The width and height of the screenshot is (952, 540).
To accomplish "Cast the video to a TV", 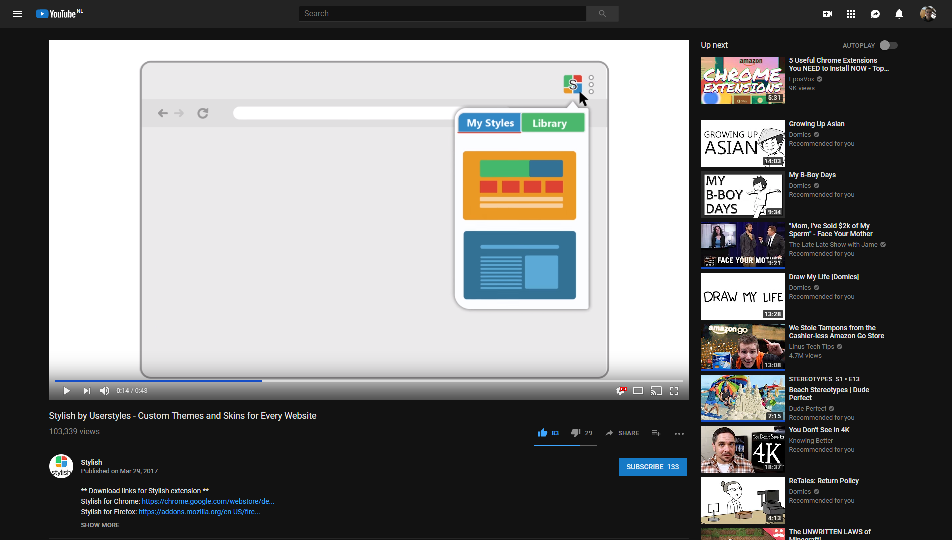I will [x=656, y=391].
